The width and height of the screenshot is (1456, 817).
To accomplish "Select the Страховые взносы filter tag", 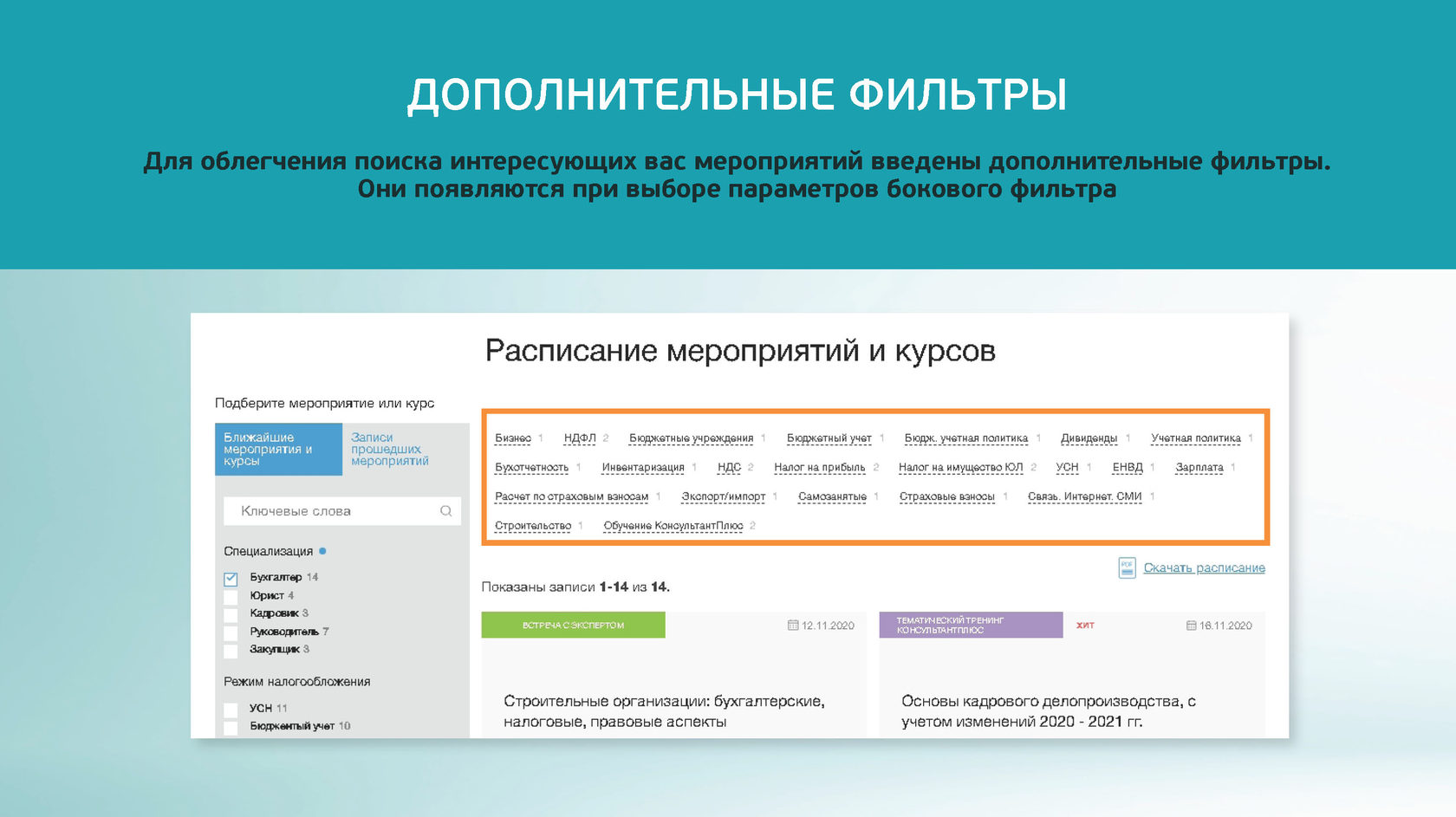I will click(946, 496).
